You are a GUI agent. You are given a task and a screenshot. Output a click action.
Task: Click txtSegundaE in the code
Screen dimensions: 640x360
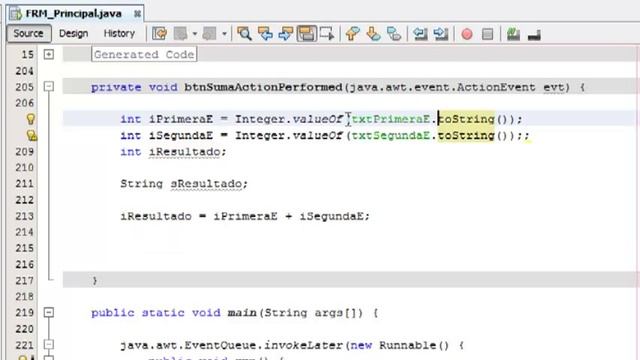point(391,136)
